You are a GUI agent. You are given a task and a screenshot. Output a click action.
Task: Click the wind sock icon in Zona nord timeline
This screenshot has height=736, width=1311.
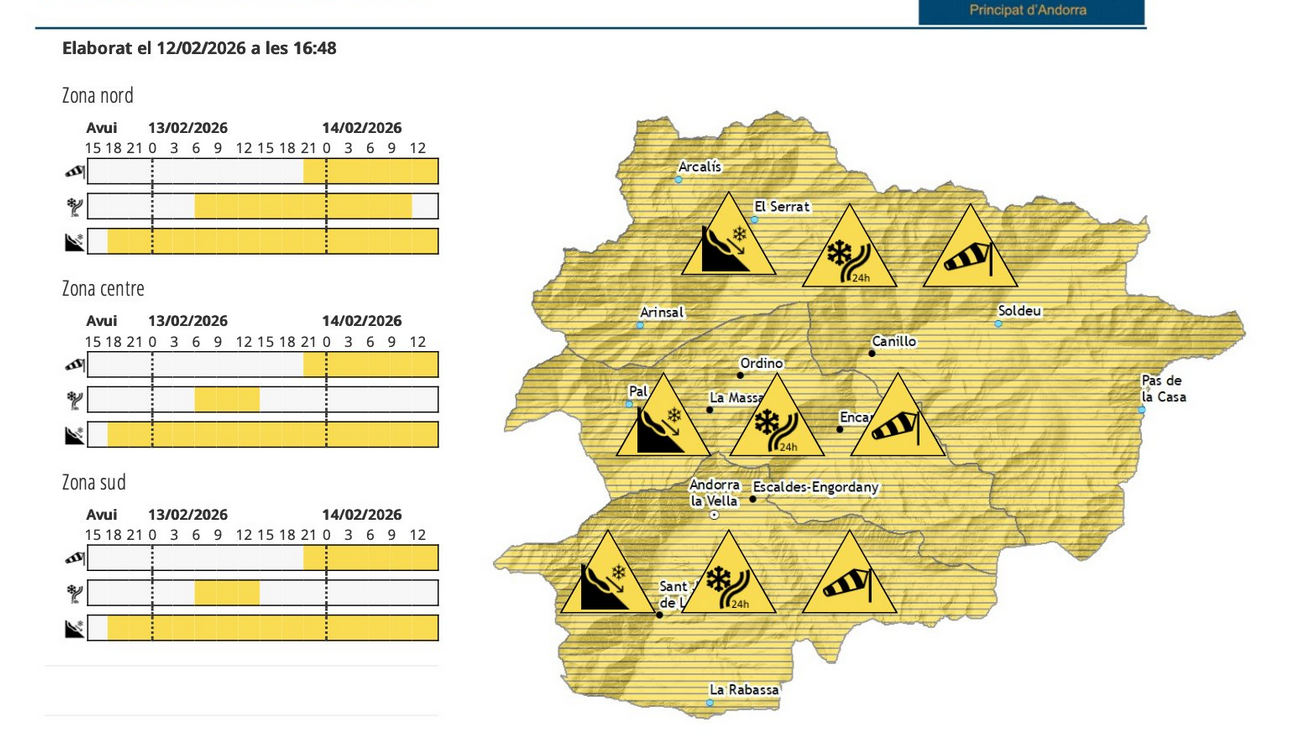[x=74, y=172]
